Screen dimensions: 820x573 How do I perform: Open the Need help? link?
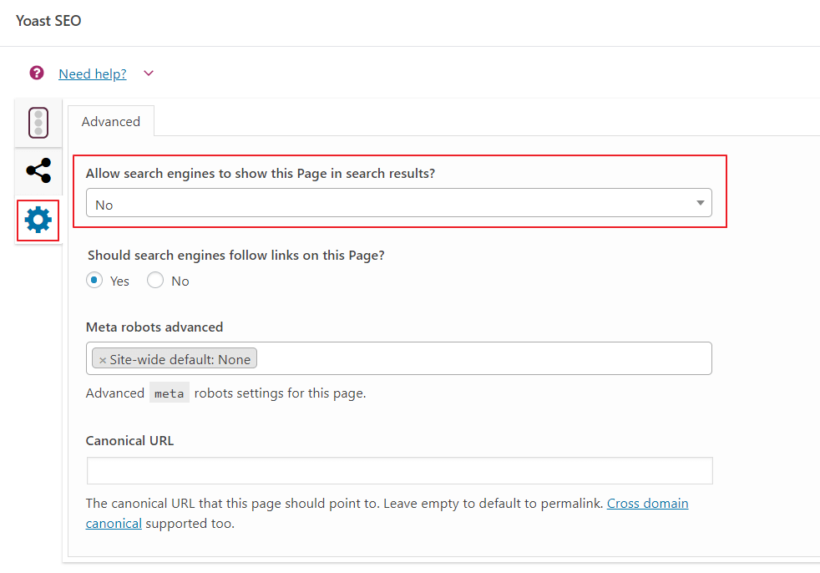[x=93, y=74]
